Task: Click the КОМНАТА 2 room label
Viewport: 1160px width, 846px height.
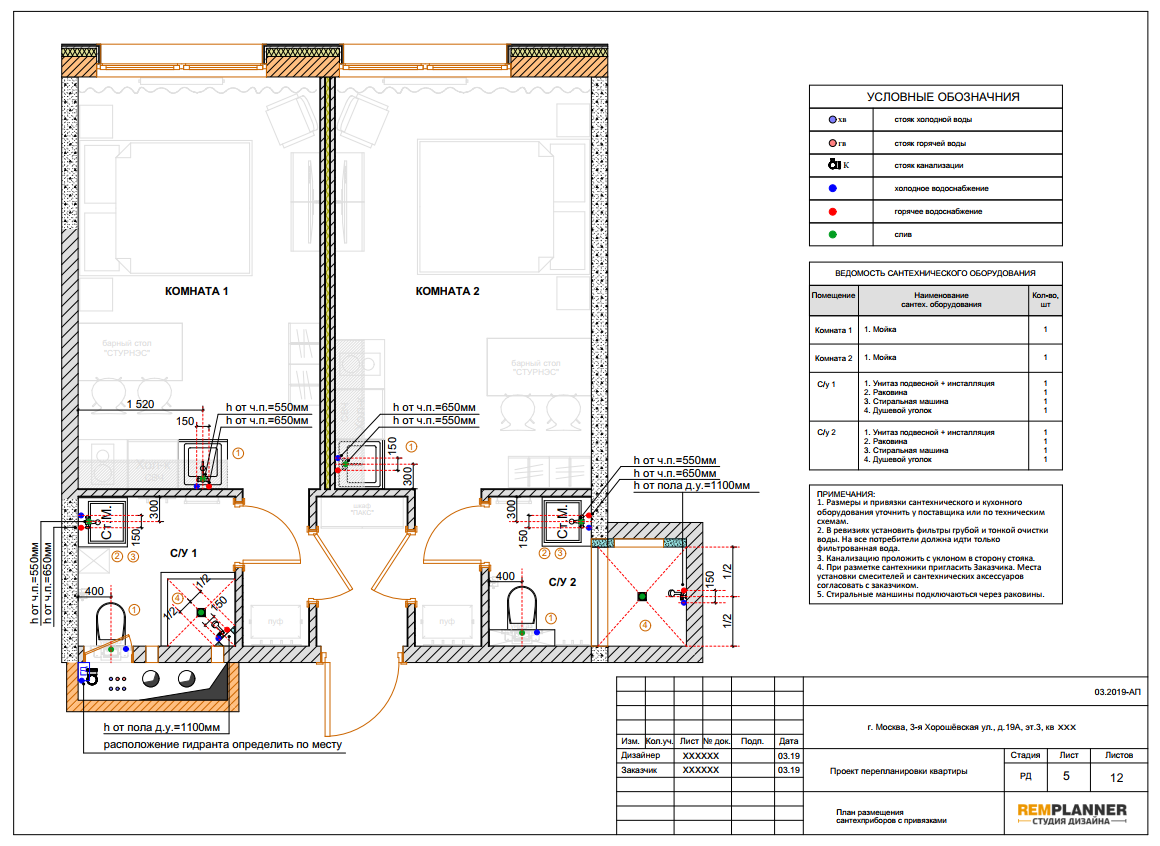Action: [447, 291]
